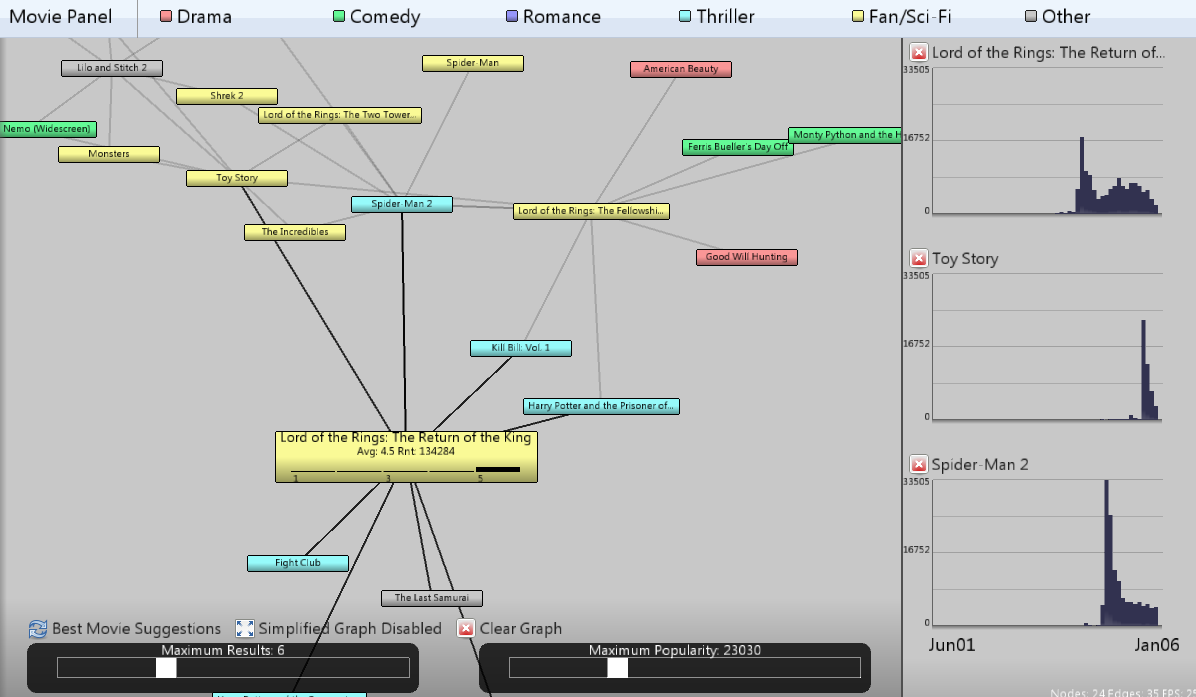Image resolution: width=1196 pixels, height=697 pixels.
Task: Select the Fight Club node
Action: point(298,564)
